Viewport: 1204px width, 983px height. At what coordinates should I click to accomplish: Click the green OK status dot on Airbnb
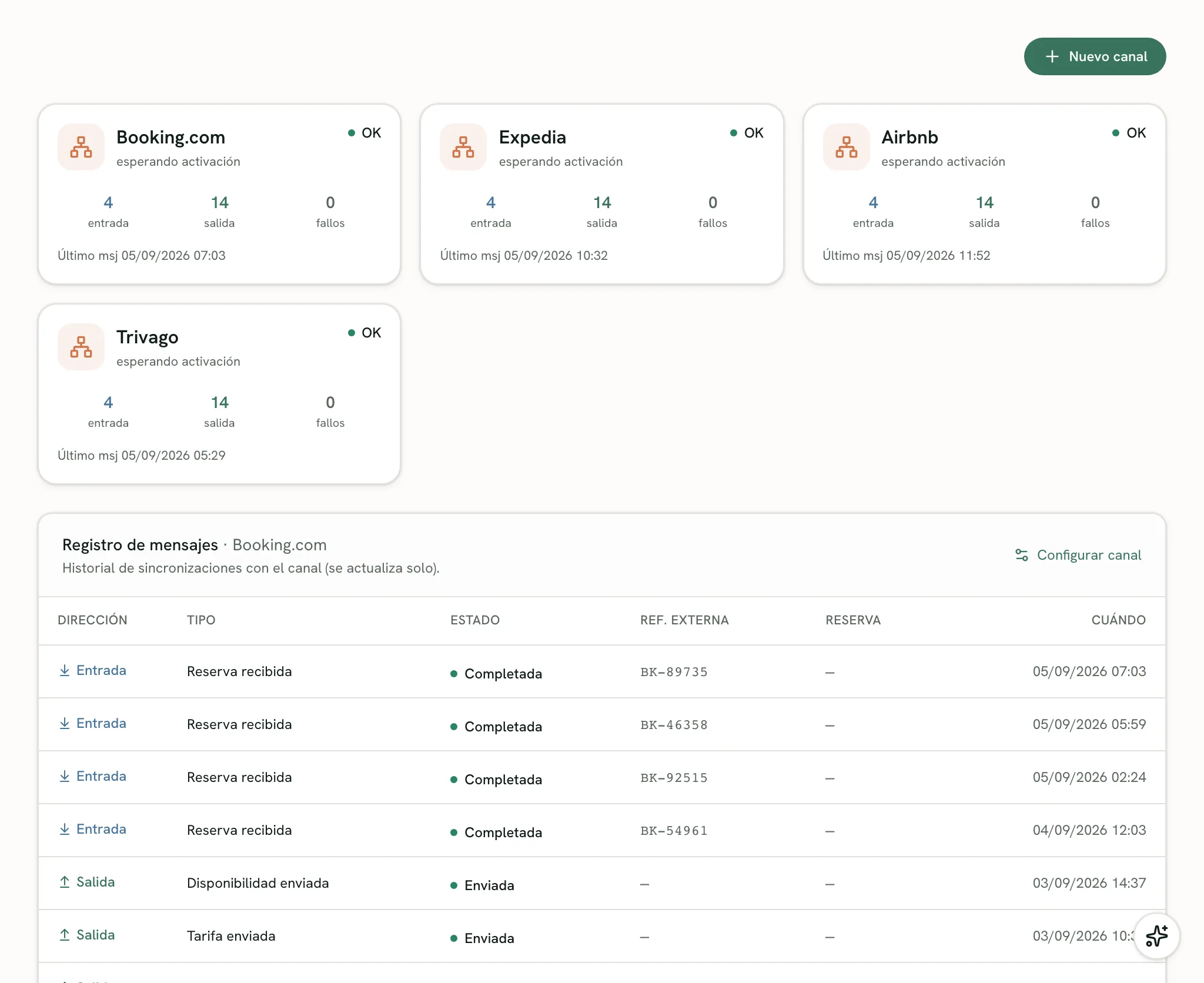(x=1116, y=133)
